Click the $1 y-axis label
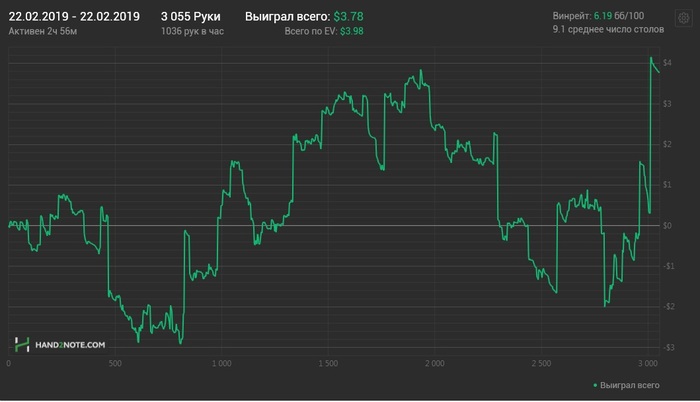Screen dimensions: 700x402 pyautogui.click(x=667, y=185)
